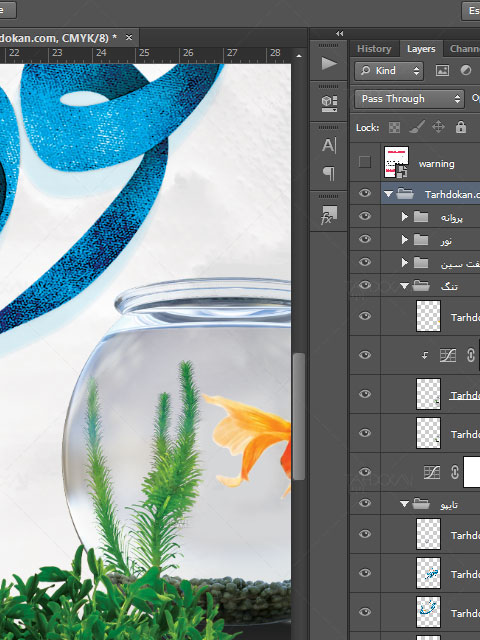Viewport: 480px width, 640px height.
Task: Hide the Tarhdokan group
Action: (x=365, y=193)
